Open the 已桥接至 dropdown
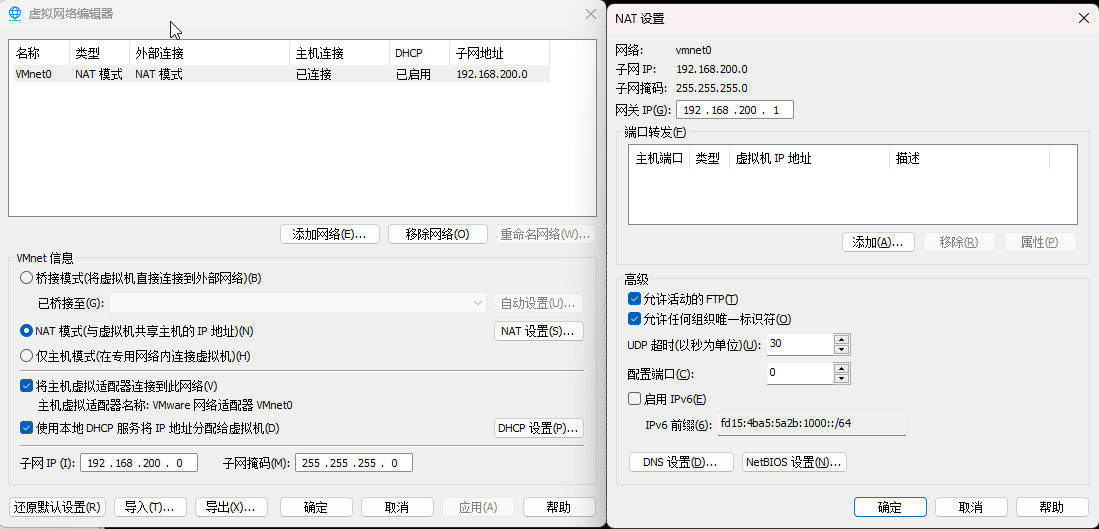Image resolution: width=1099 pixels, height=529 pixels. pyautogui.click(x=298, y=303)
